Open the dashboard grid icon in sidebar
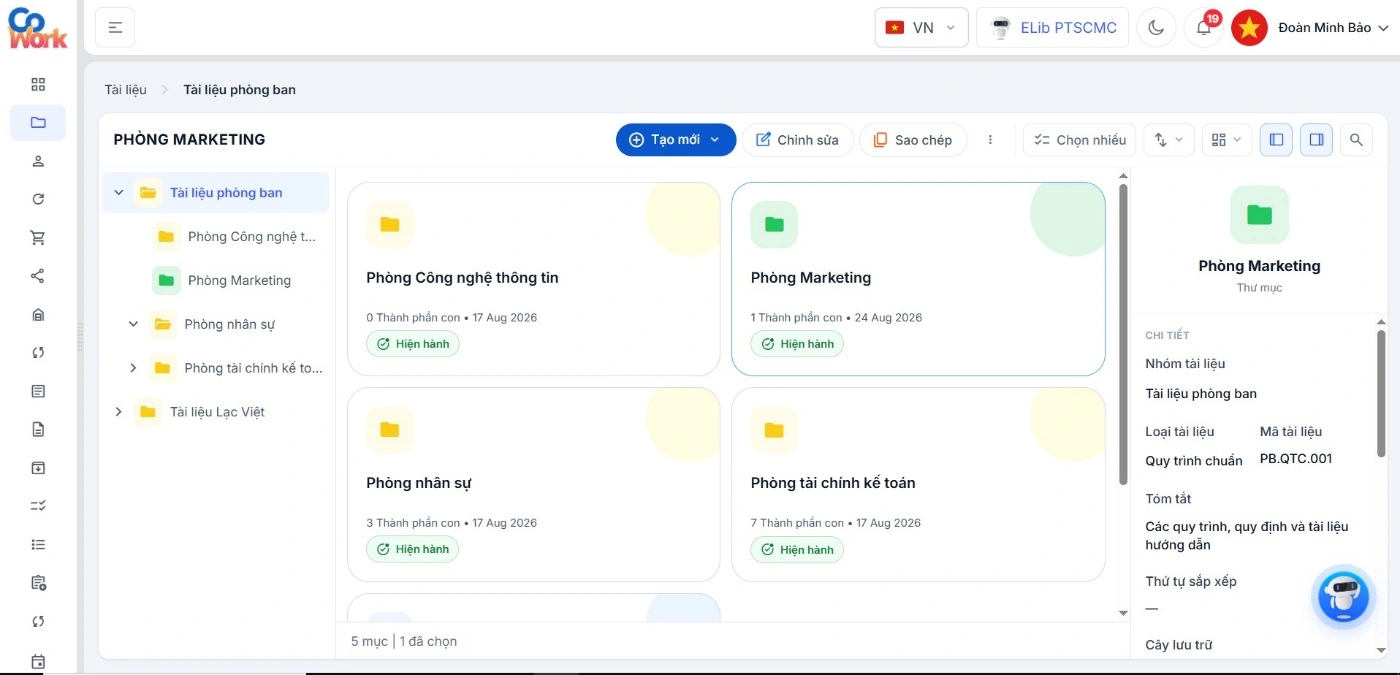 [38, 84]
